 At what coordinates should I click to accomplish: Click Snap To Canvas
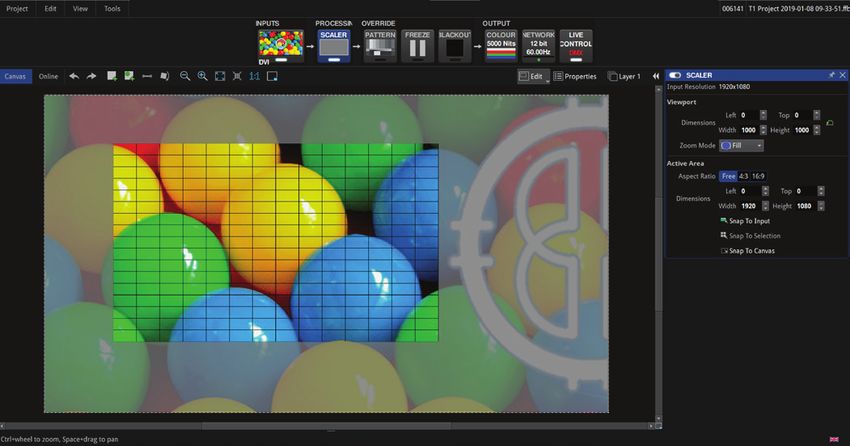pyautogui.click(x=748, y=251)
